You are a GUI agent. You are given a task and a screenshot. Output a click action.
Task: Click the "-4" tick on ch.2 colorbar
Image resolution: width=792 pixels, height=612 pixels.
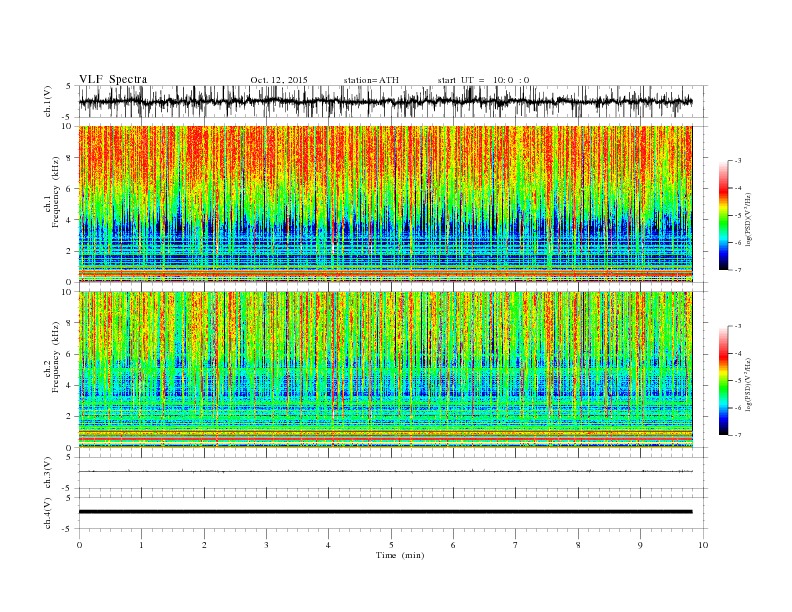tap(738, 353)
